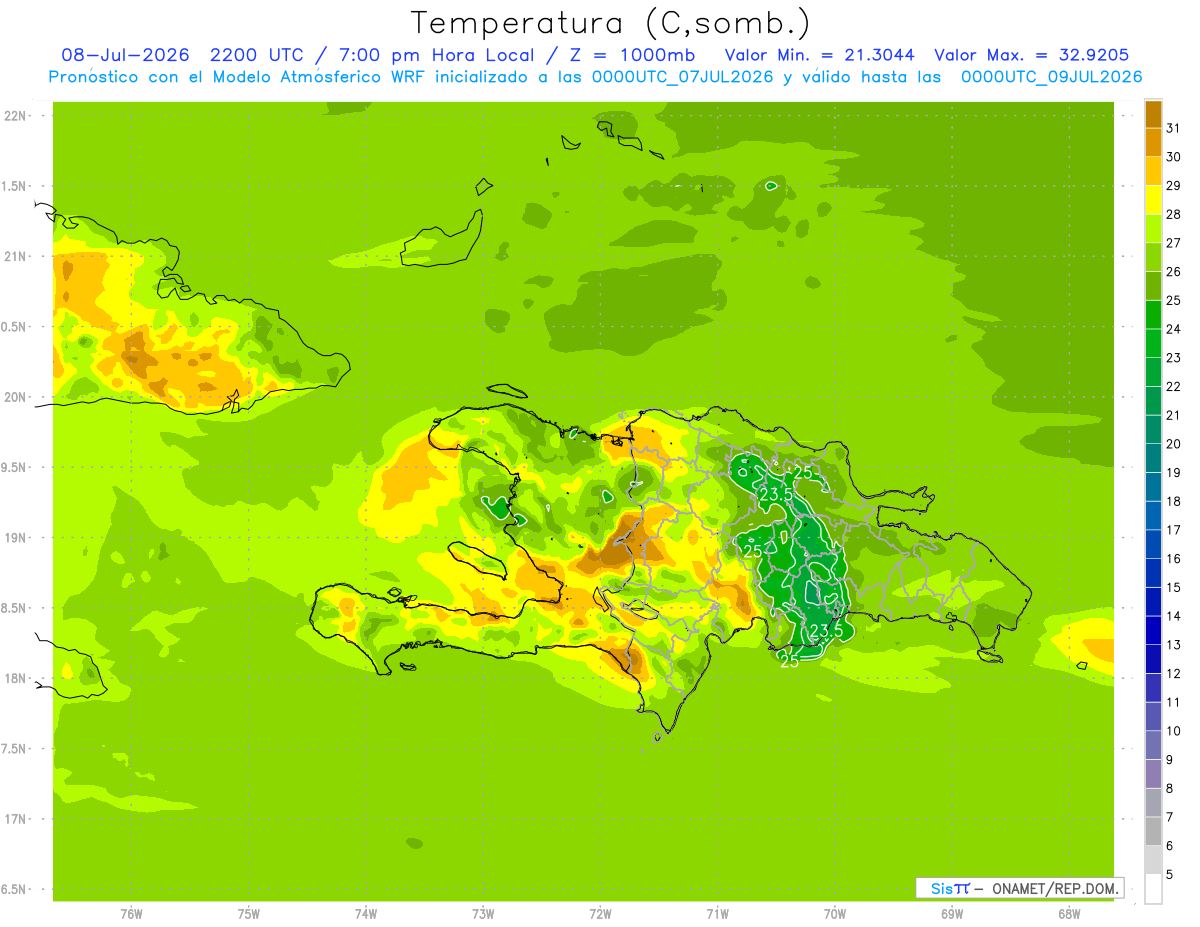
Task: Click the blue "Sis" logo text
Action: [942, 888]
